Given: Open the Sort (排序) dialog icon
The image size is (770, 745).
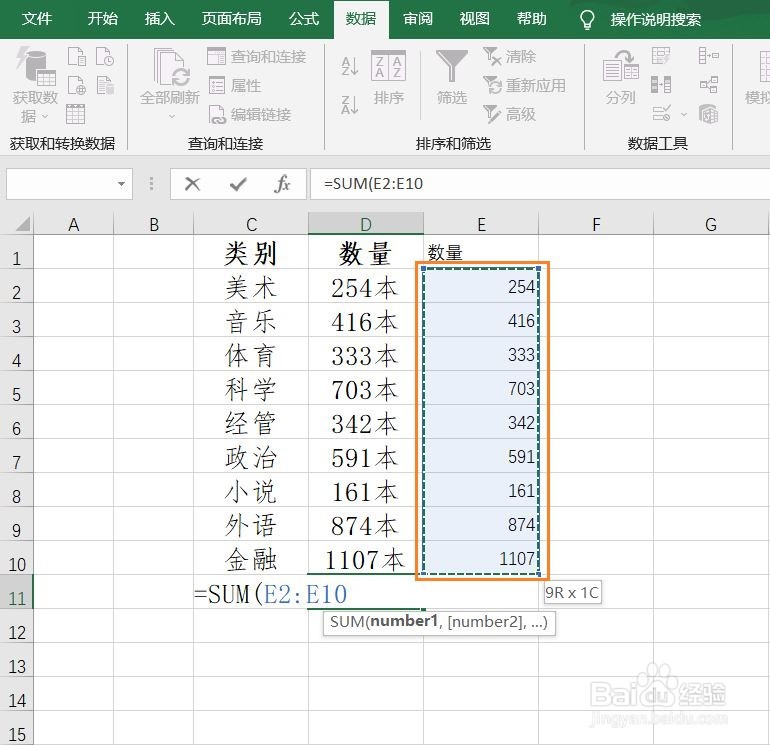Looking at the screenshot, I should pyautogui.click(x=388, y=66).
